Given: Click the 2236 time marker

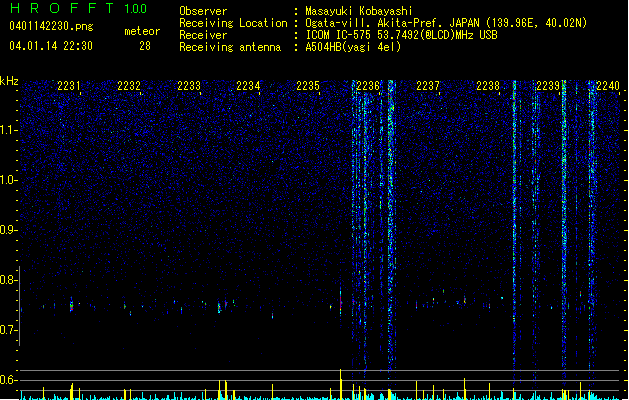Looking at the screenshot, I should coord(368,86).
